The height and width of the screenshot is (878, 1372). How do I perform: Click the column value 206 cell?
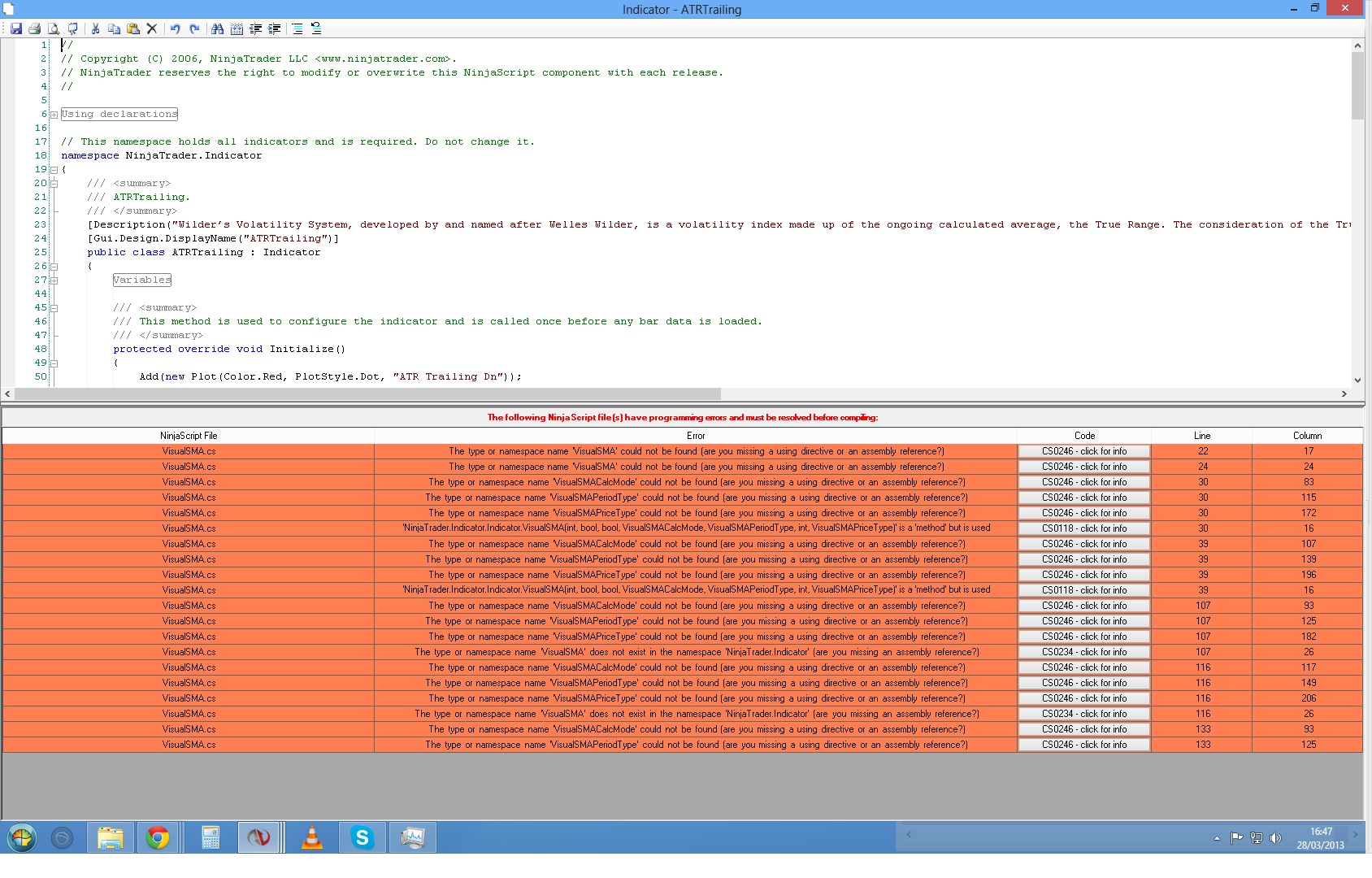pyautogui.click(x=1308, y=698)
